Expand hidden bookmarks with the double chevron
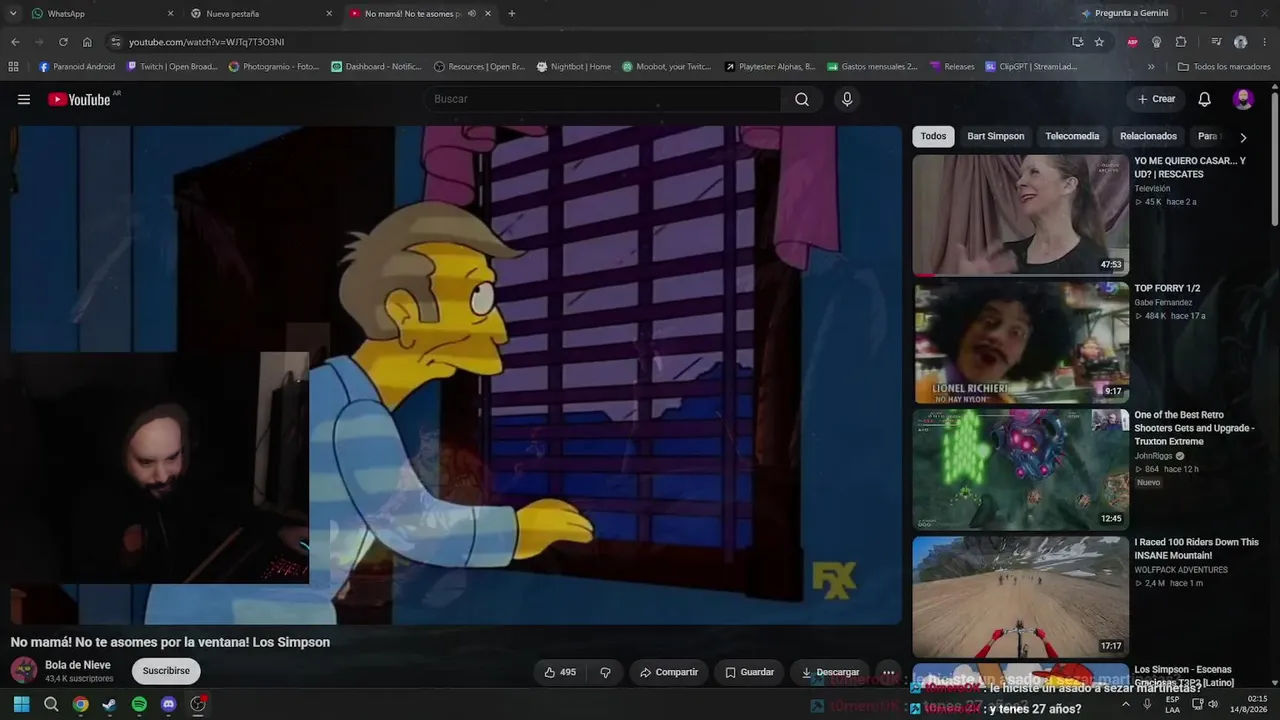The image size is (1280, 720). click(x=1151, y=67)
